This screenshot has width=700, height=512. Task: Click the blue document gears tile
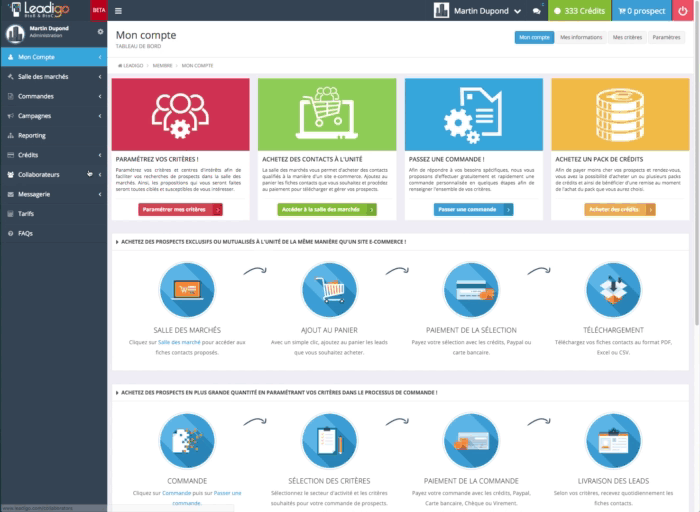coord(474,114)
